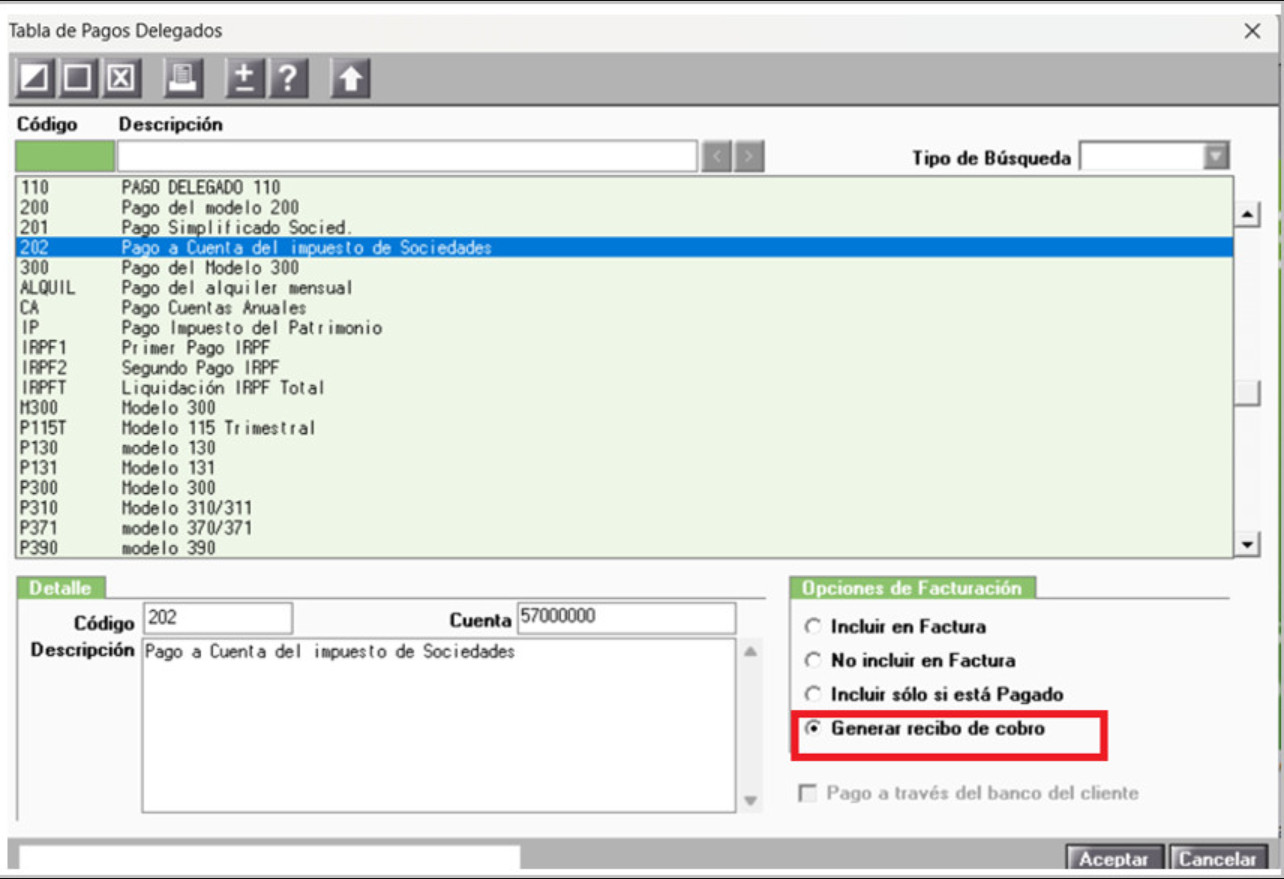Screen dimensions: 1284x879
Task: Click the crossed-box delete toolbar icon
Action: click(120, 77)
